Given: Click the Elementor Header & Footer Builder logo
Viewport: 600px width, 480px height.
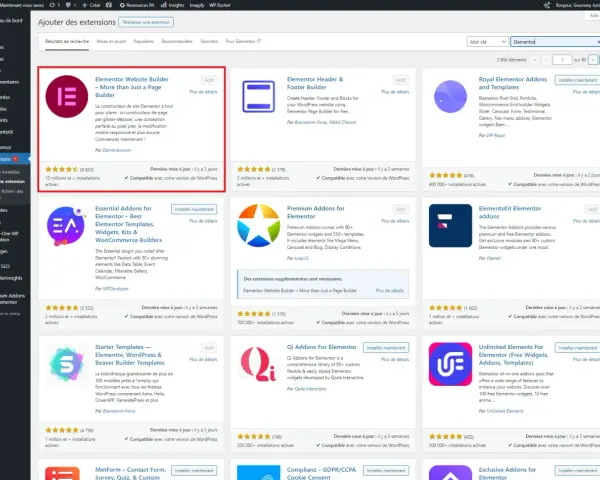Looking at the screenshot, I should coord(258,96).
